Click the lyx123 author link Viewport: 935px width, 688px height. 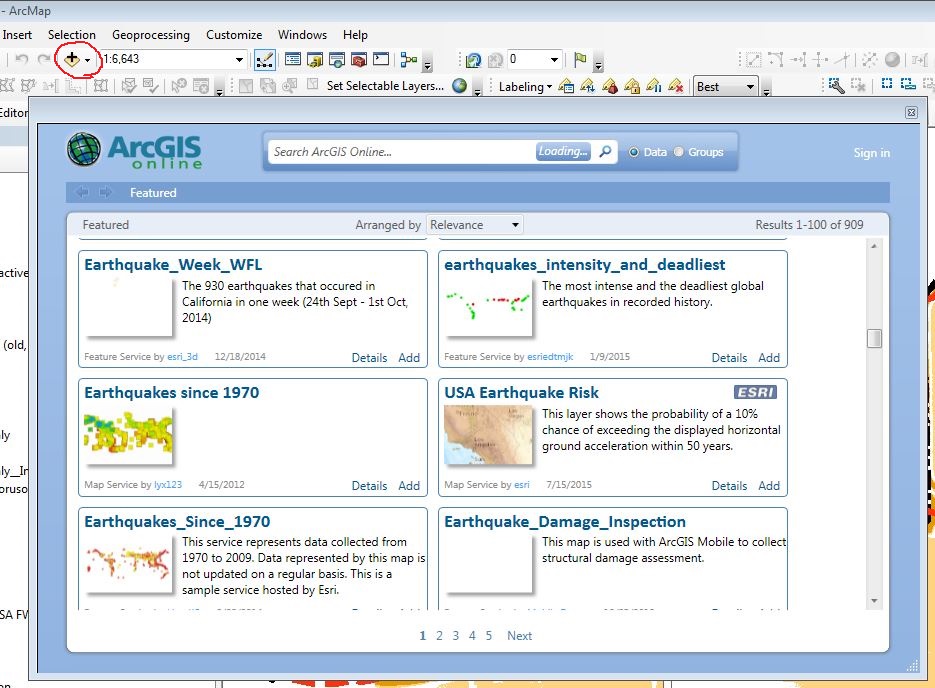pyautogui.click(x=168, y=485)
